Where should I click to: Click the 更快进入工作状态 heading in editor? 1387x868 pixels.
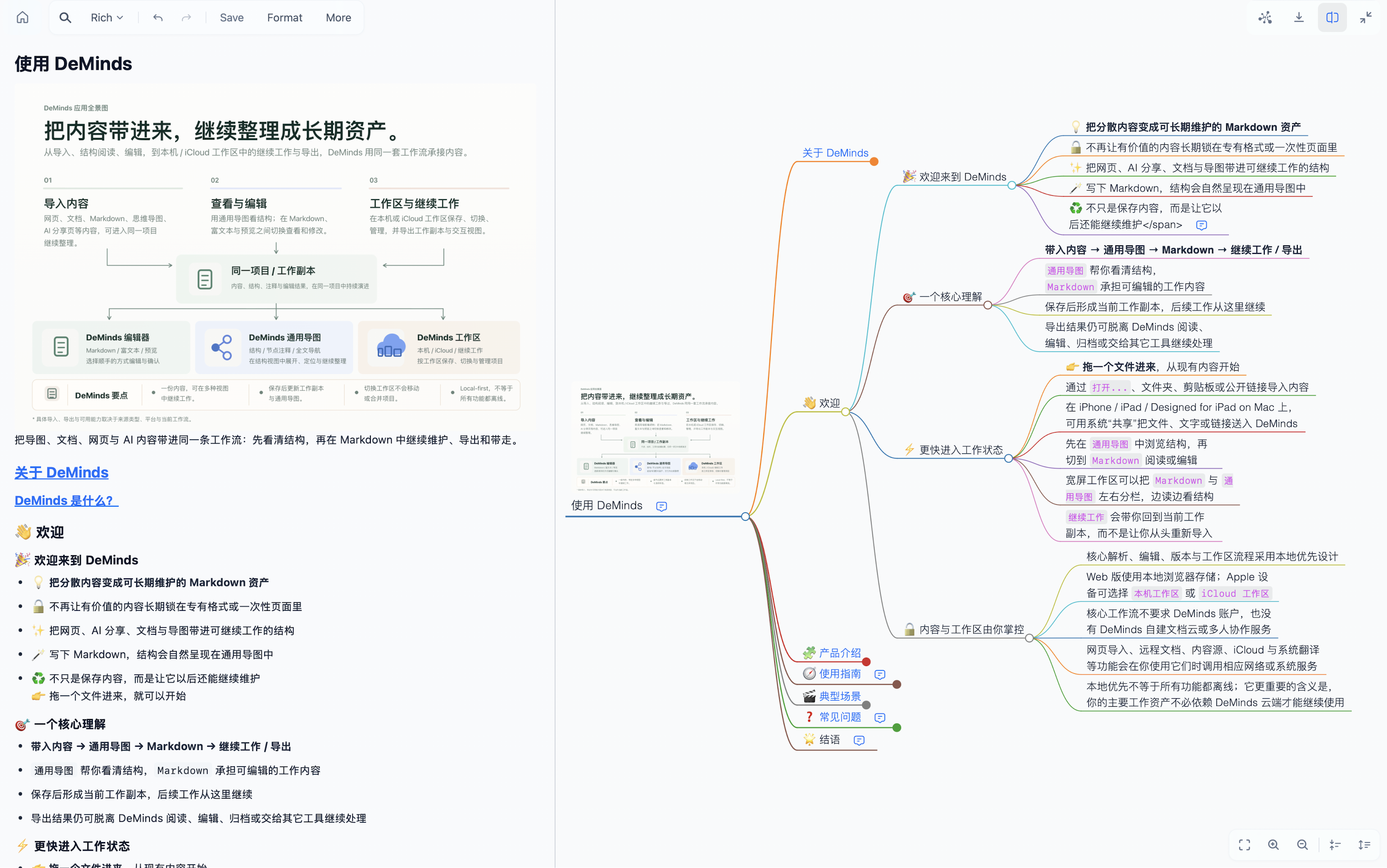tap(73, 846)
